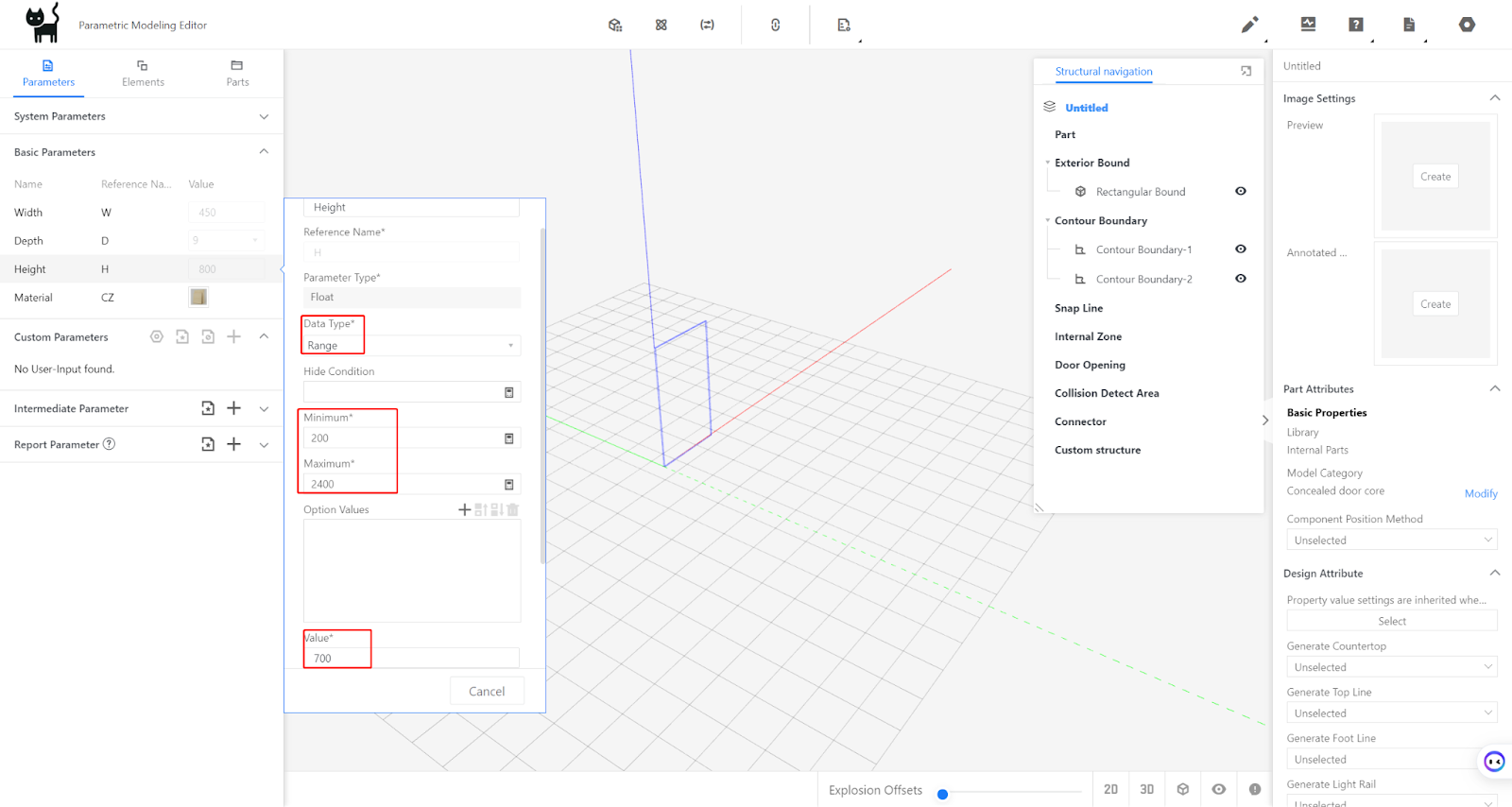Viewport: 1512px width, 807px height.
Task: Add an option value with the plus icon
Action: coord(464,509)
